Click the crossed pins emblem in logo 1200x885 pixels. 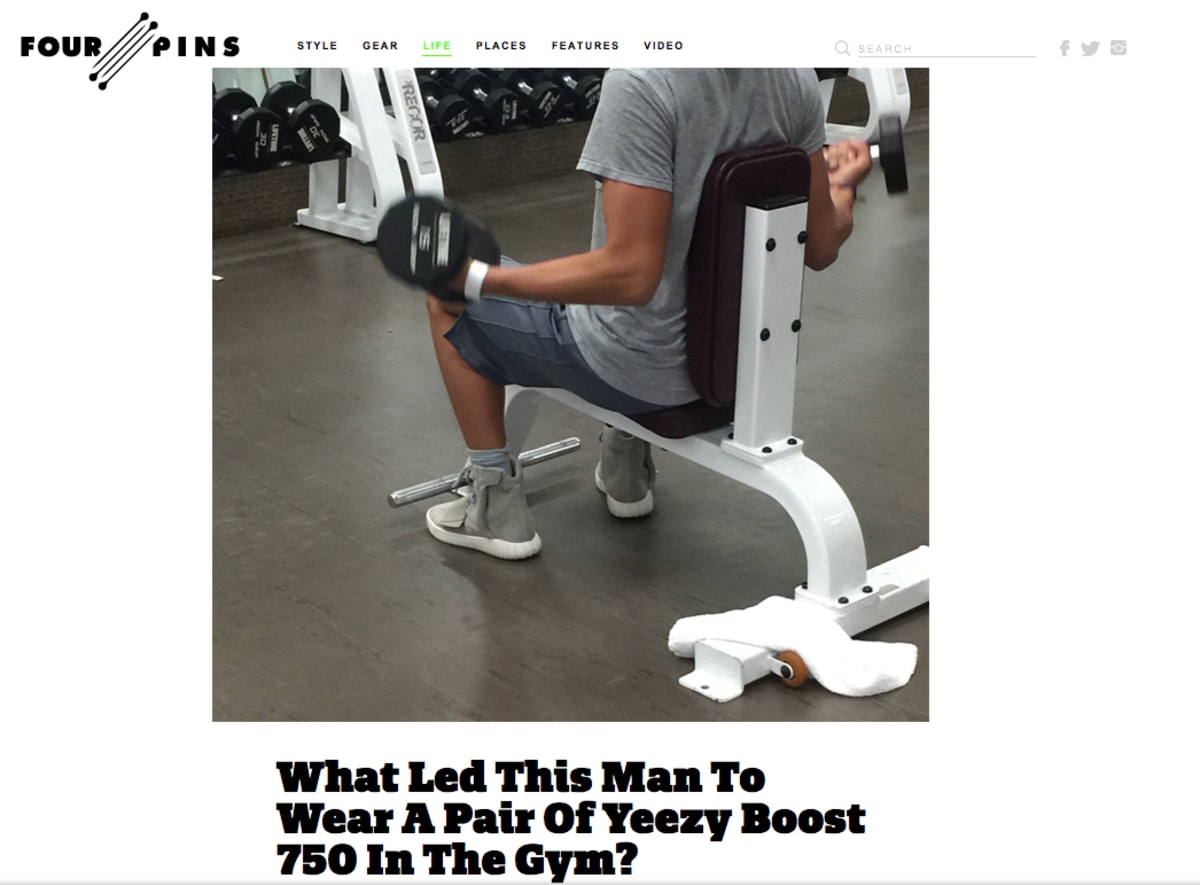pos(124,50)
